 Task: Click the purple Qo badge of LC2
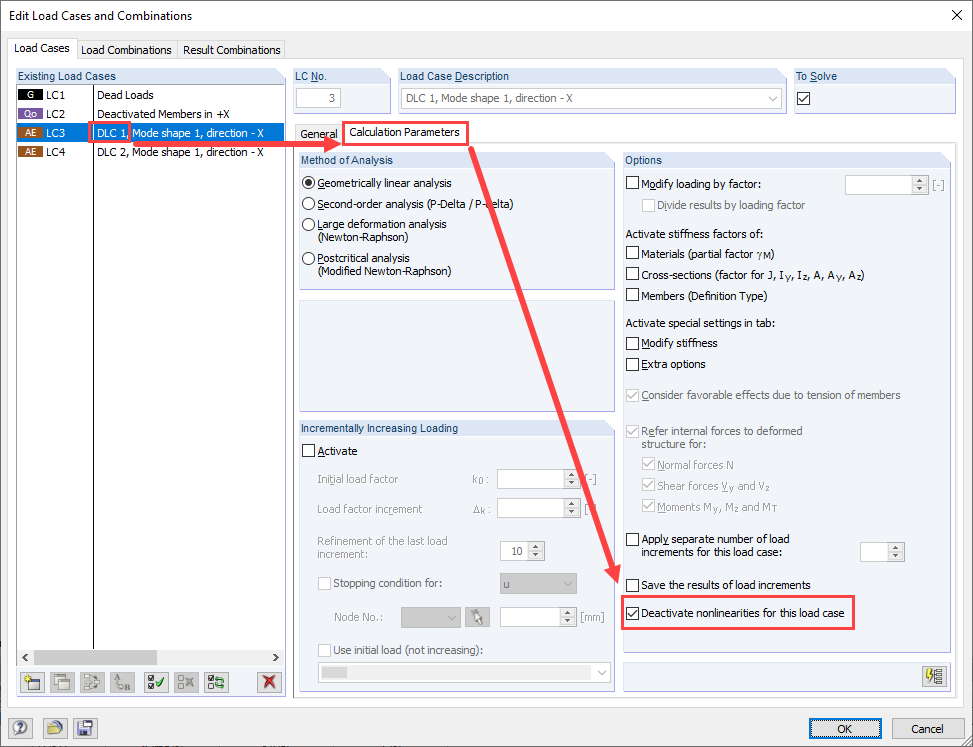pos(30,114)
